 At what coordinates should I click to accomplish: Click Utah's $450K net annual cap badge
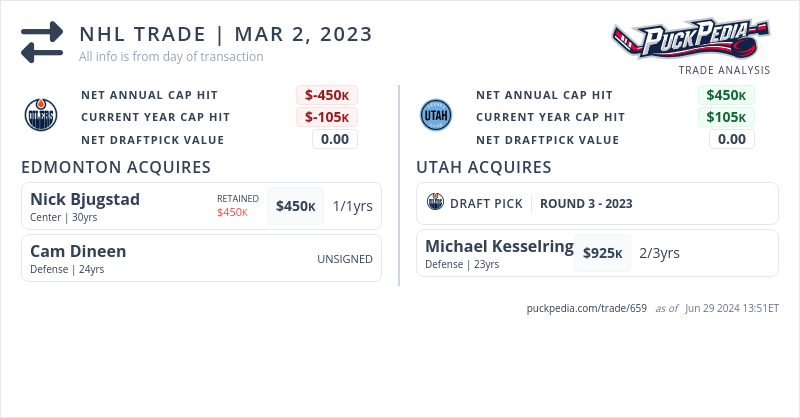click(726, 95)
